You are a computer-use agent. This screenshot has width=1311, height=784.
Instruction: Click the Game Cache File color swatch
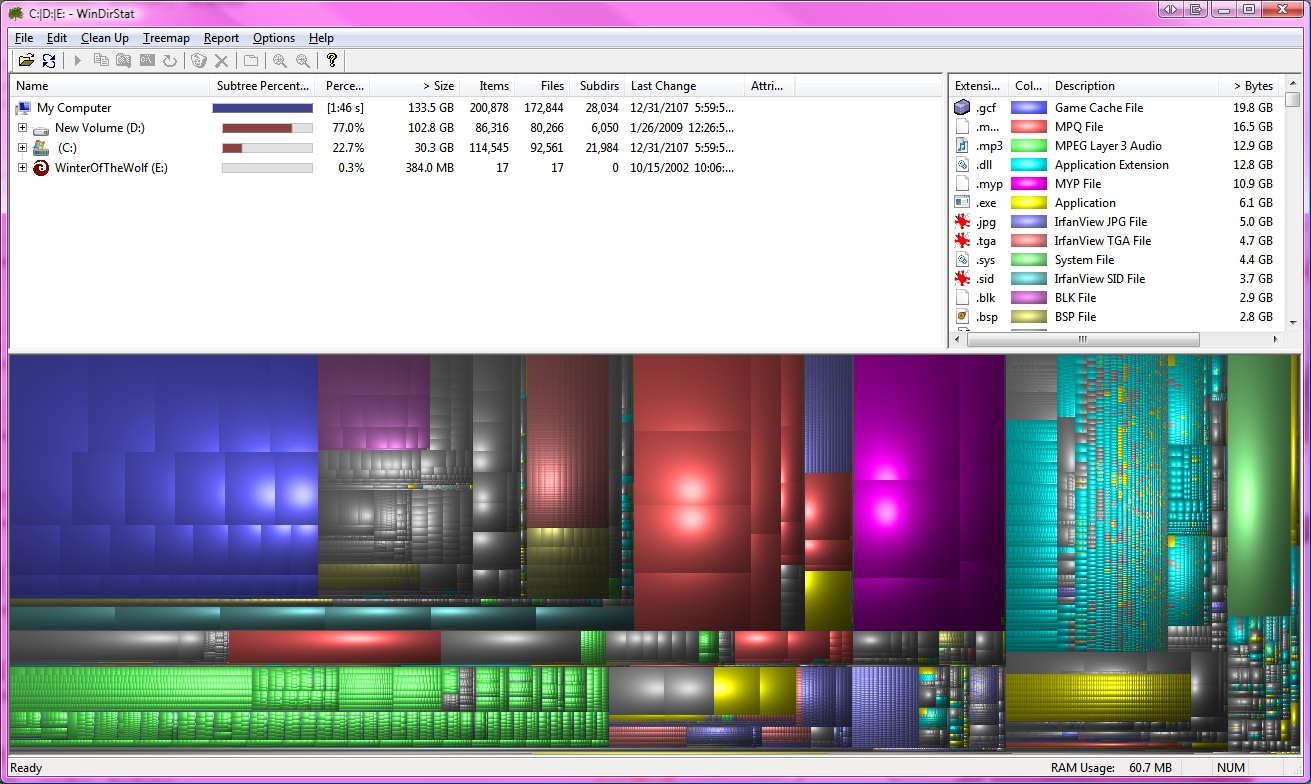(x=1028, y=108)
